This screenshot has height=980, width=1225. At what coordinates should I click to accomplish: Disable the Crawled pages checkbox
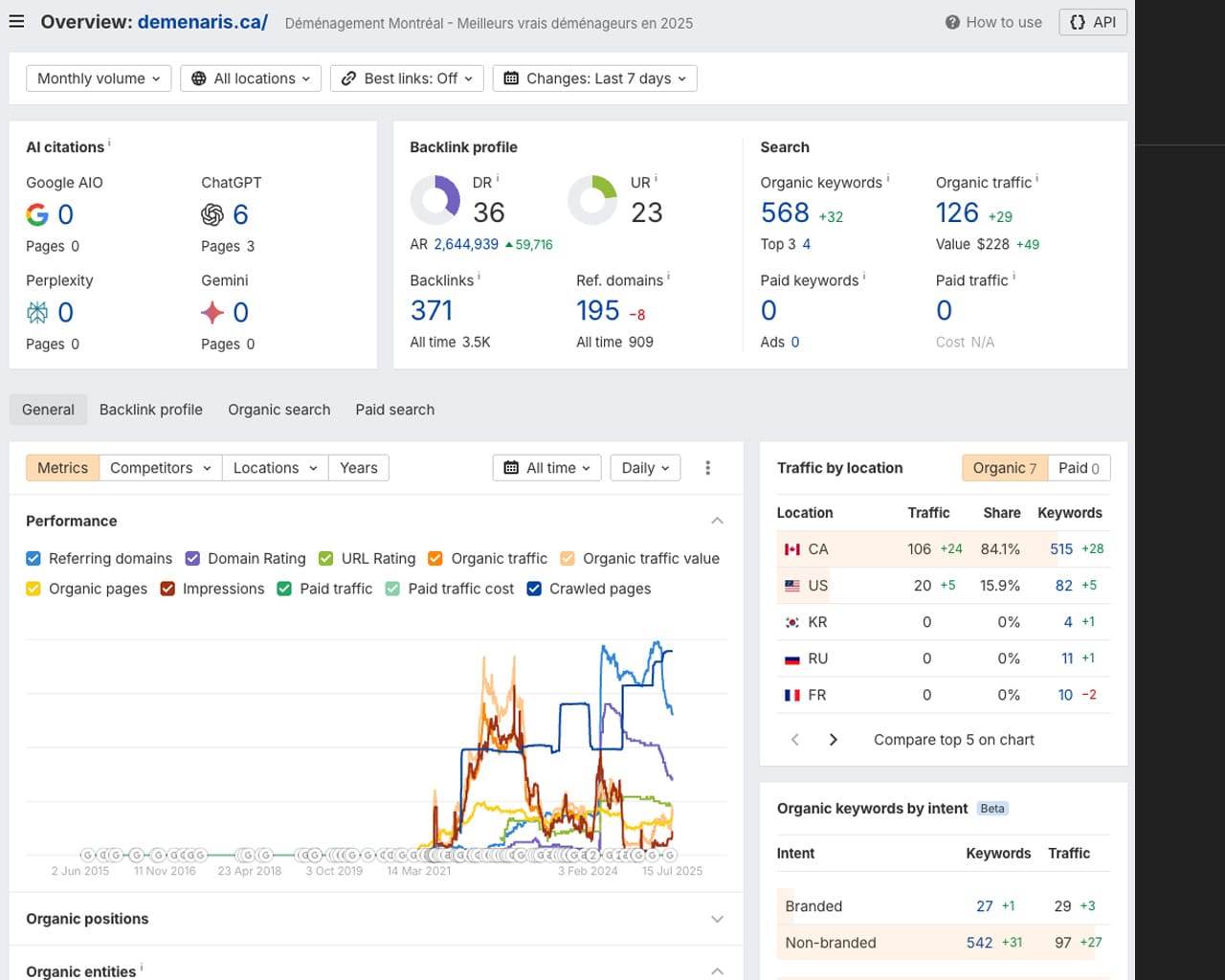click(x=534, y=589)
